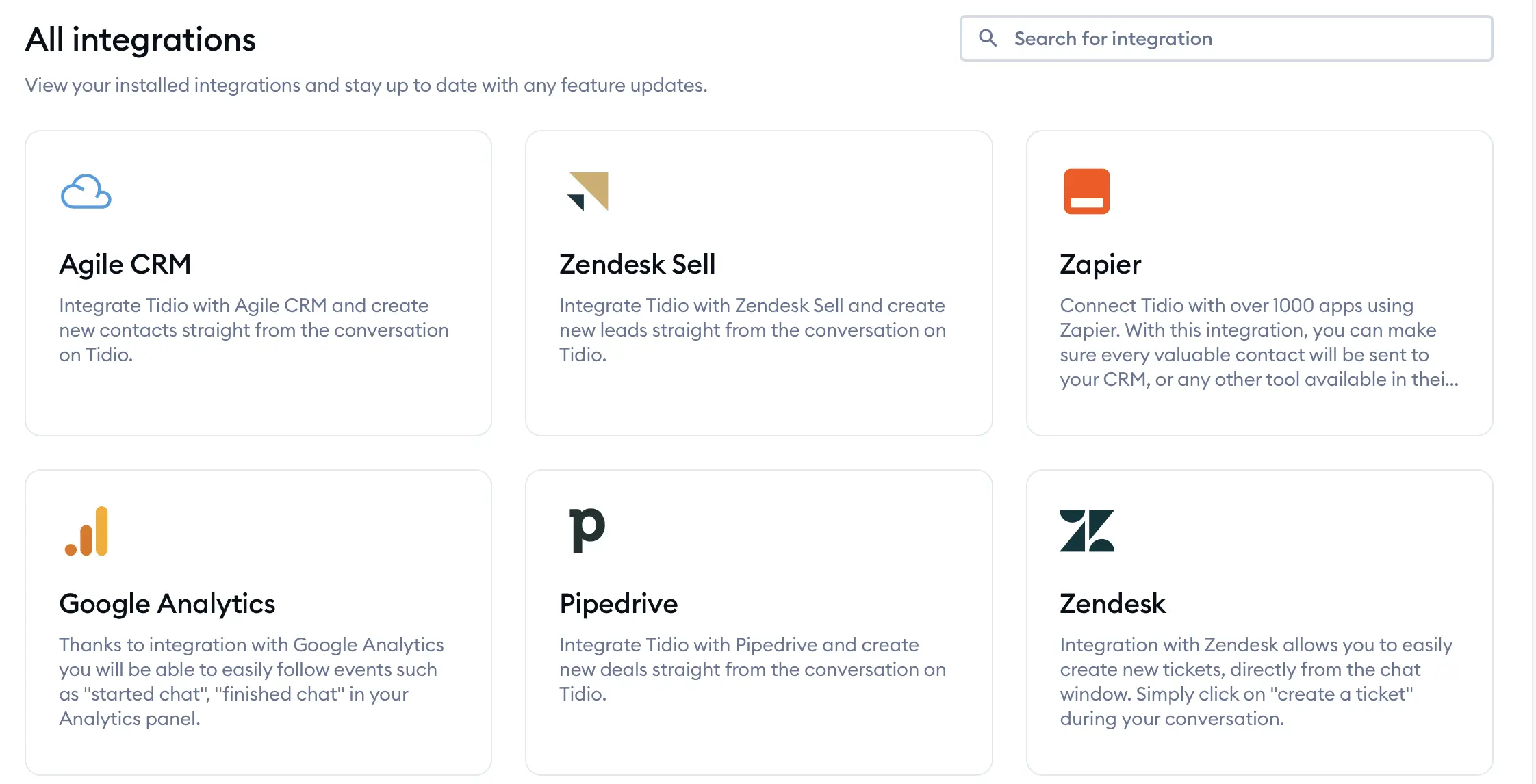Open the Zendesk Sell integration card
The width and height of the screenshot is (1536, 784).
(x=758, y=283)
